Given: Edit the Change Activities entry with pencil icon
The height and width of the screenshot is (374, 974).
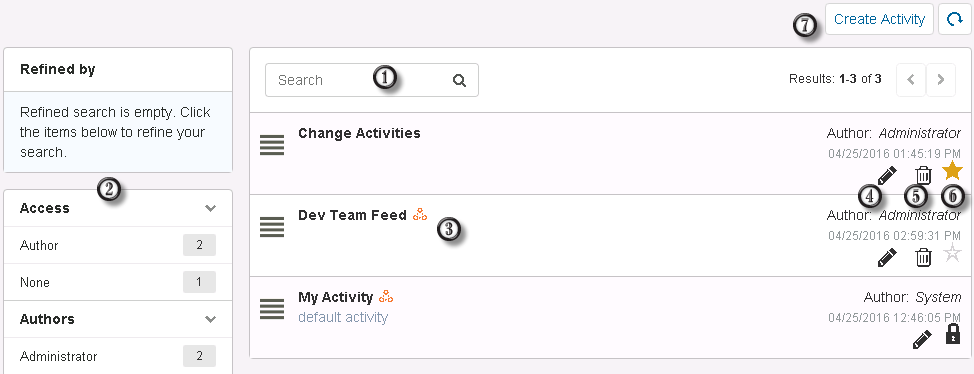Looking at the screenshot, I should click(887, 176).
